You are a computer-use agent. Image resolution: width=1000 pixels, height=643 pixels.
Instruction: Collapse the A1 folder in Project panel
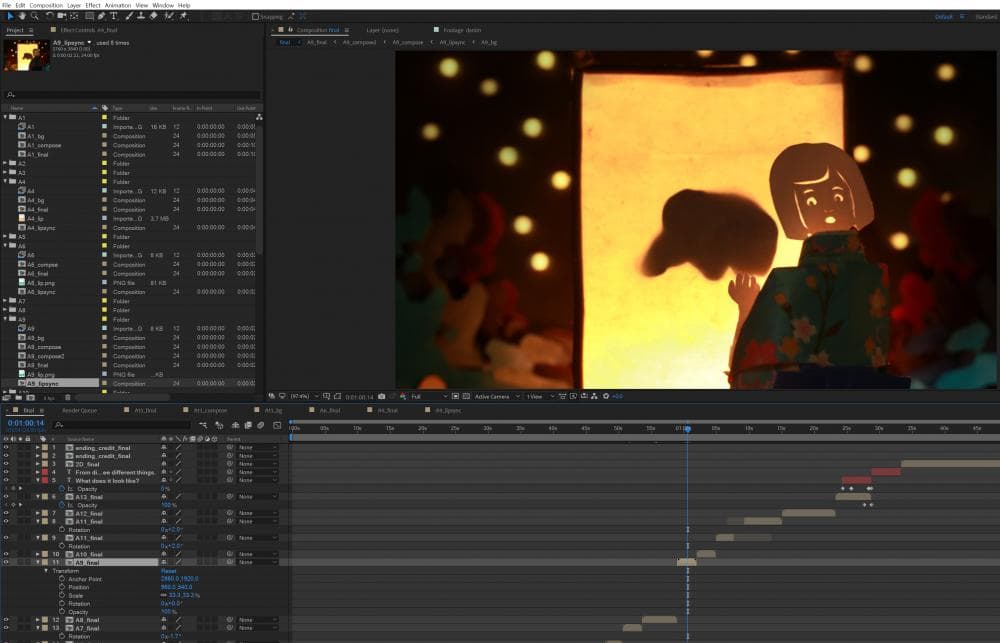click(x=6, y=117)
